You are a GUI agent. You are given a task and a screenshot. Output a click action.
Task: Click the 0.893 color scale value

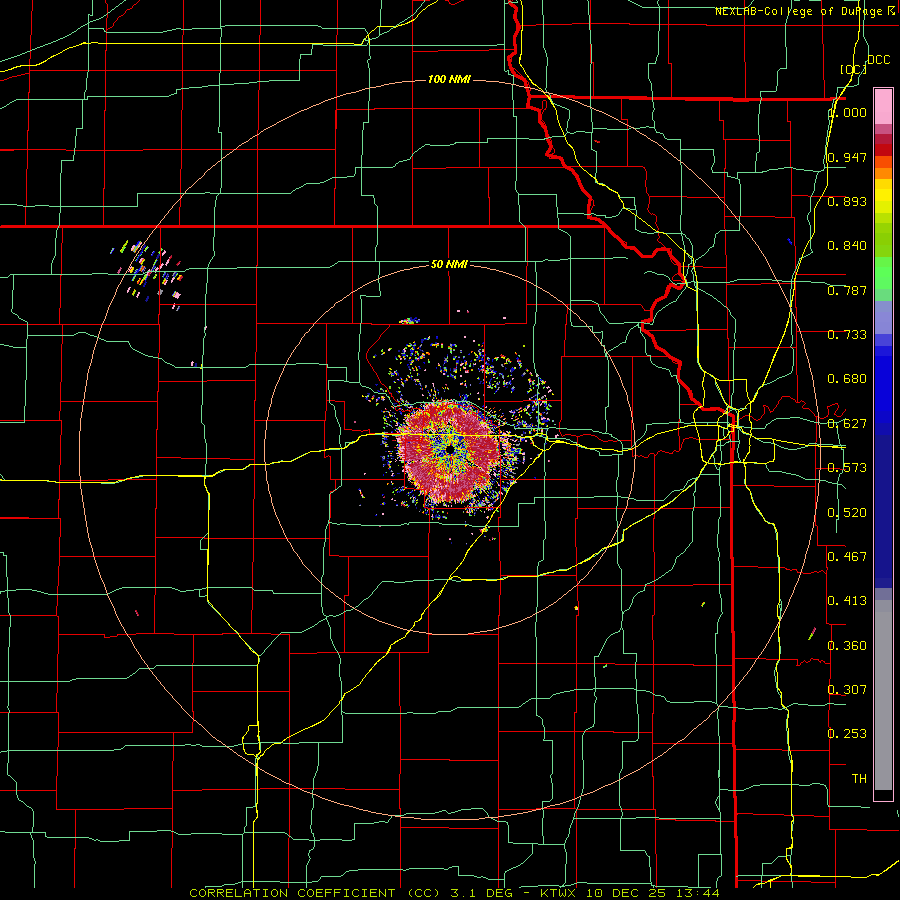847,201
